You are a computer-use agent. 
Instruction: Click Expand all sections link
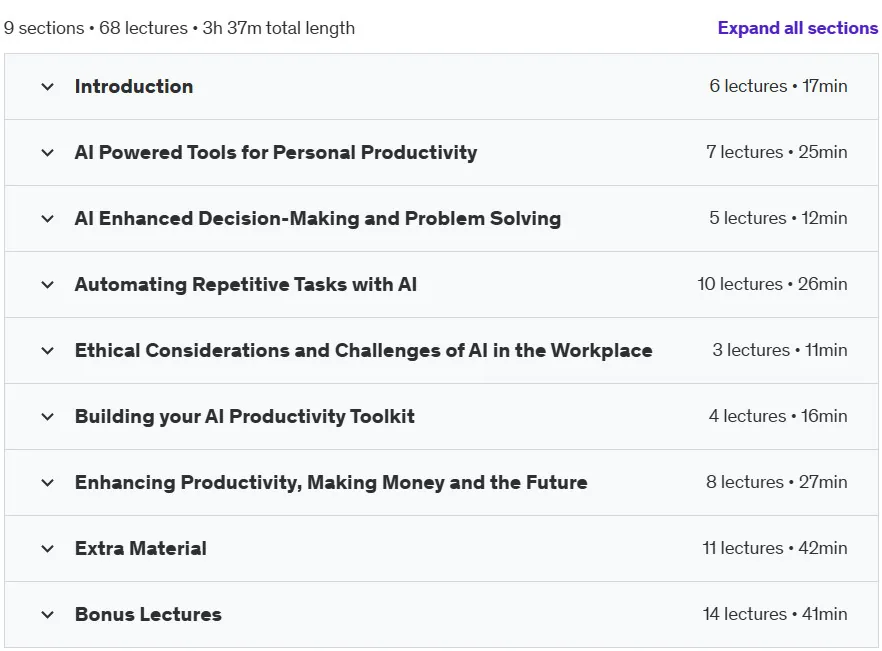(x=798, y=28)
